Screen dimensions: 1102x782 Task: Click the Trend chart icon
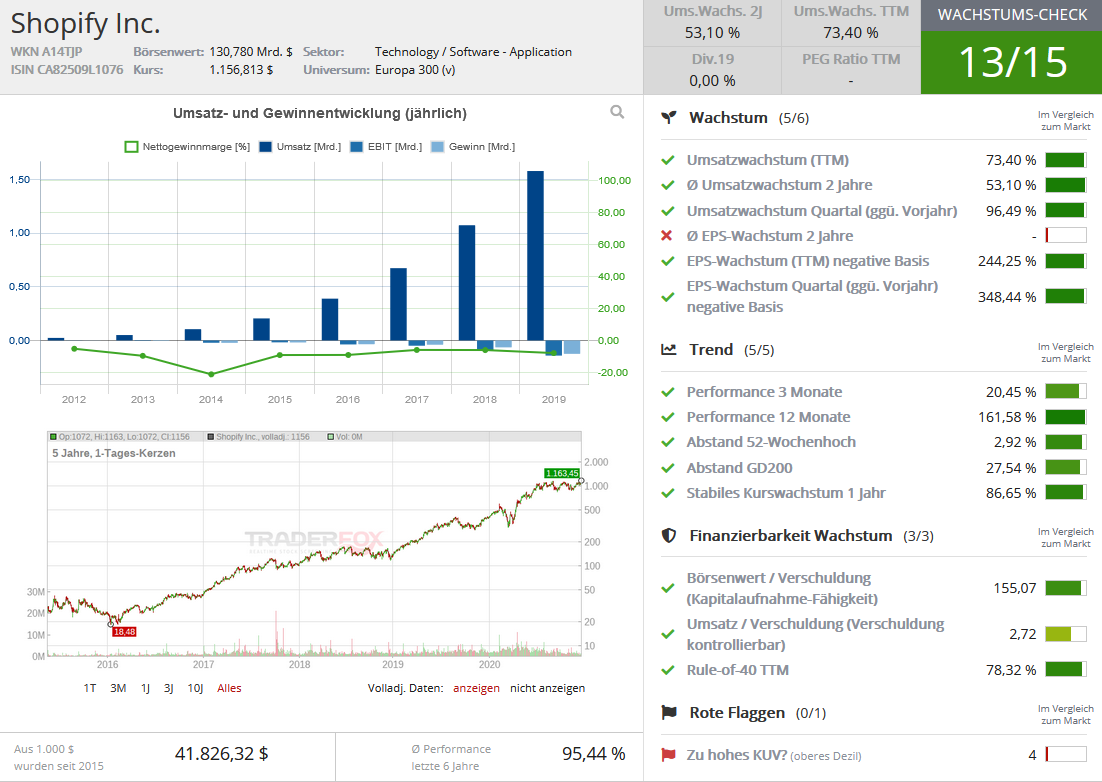point(669,349)
